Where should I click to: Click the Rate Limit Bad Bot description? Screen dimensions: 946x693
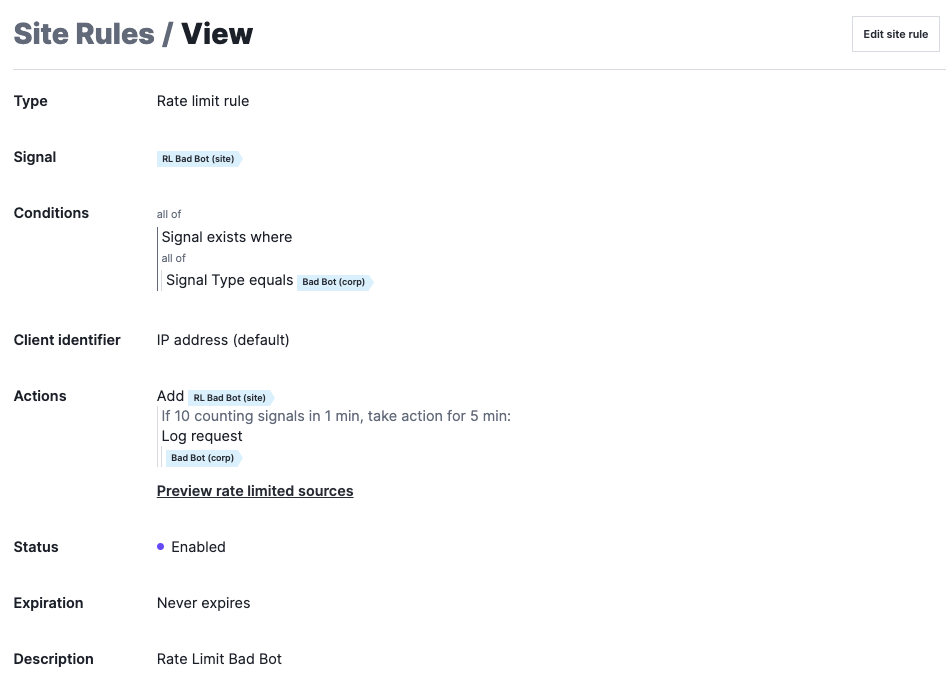coord(219,659)
